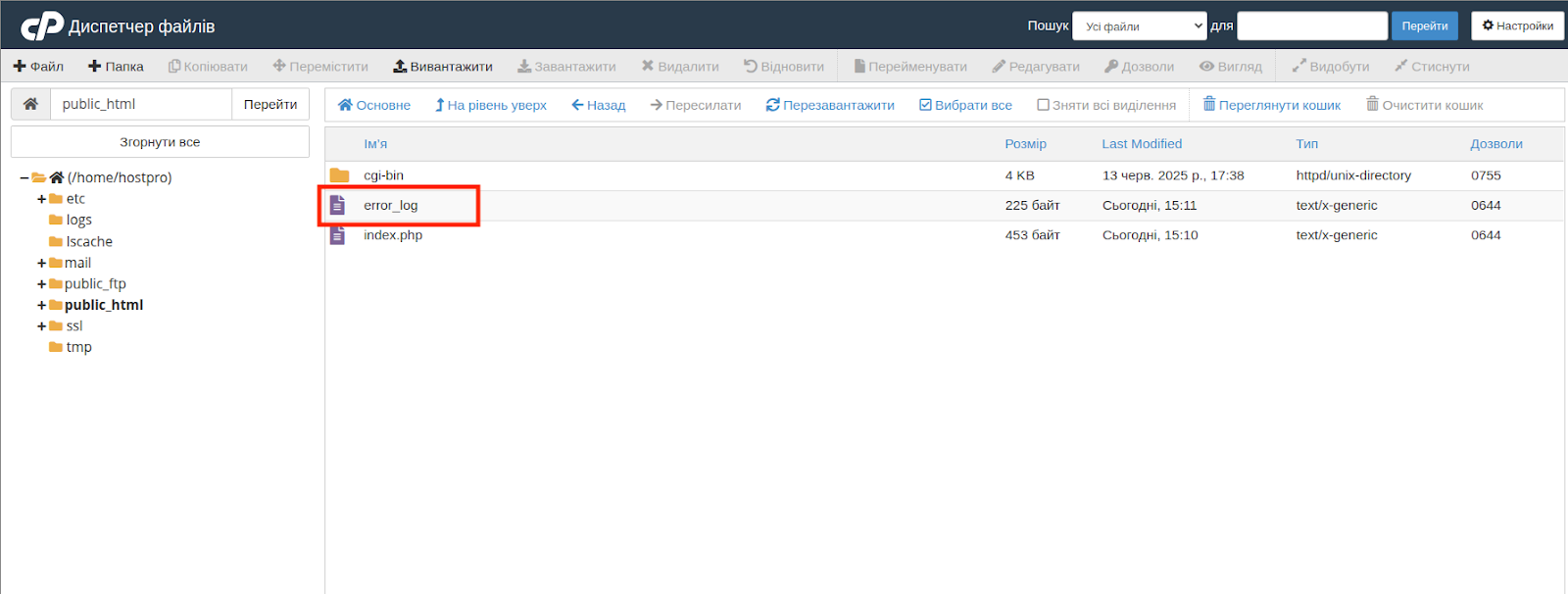Open Переглянути кошик trash view

(1272, 105)
